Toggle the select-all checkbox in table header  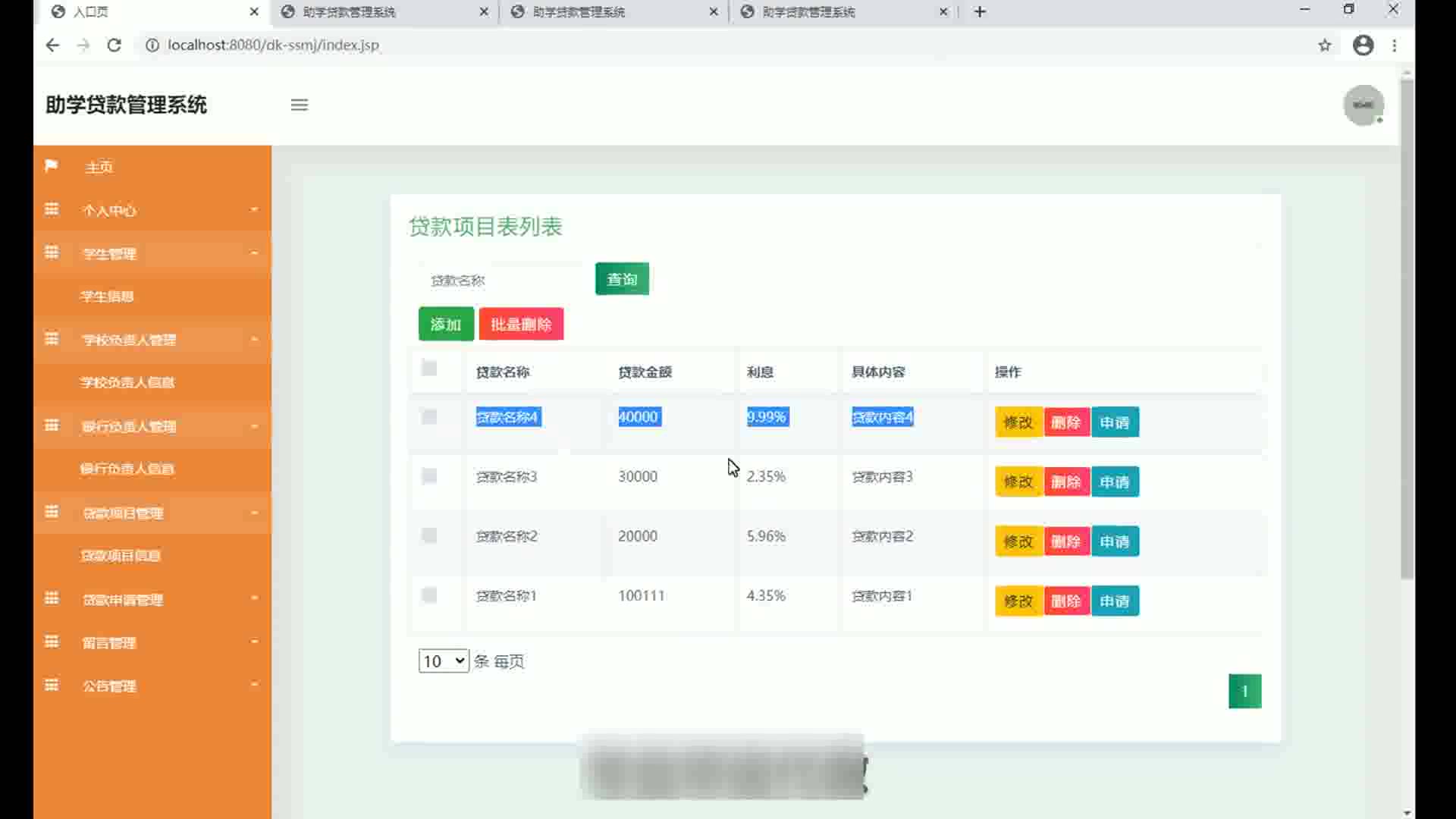[429, 369]
